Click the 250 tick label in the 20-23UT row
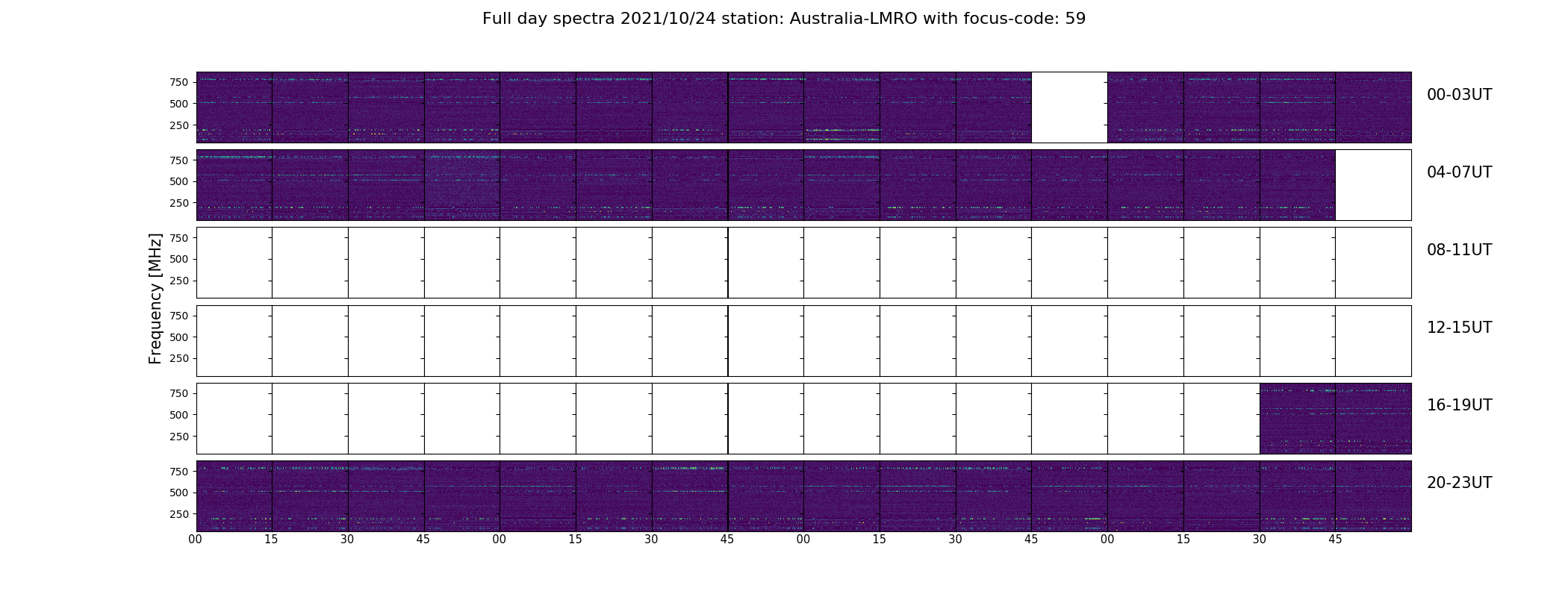The image size is (1568, 597). (178, 514)
